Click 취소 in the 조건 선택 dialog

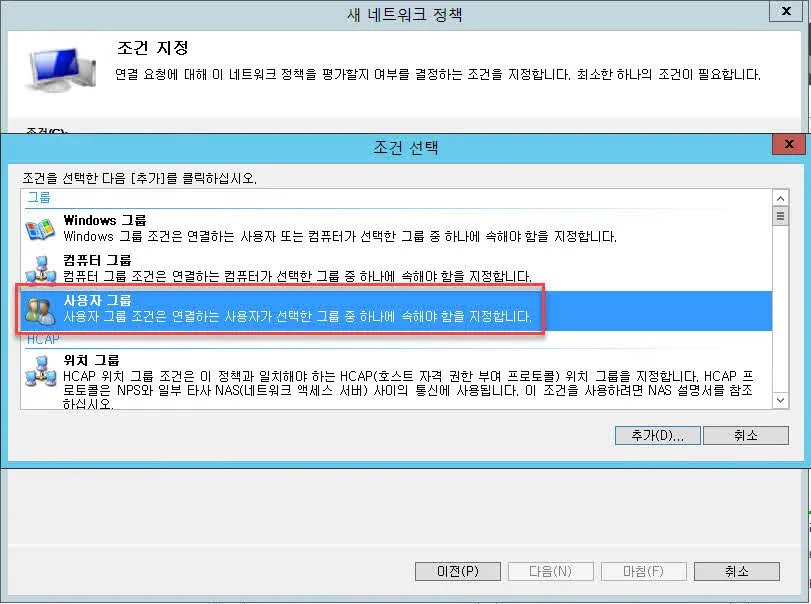[746, 435]
